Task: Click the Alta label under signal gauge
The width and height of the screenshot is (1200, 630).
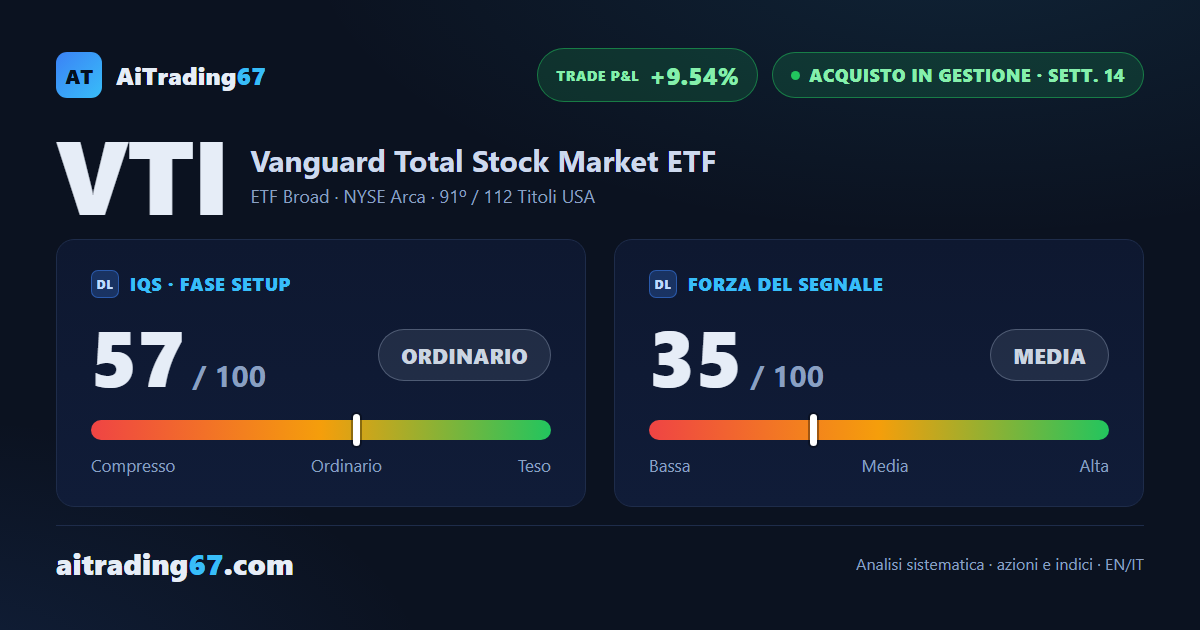Action: coord(1094,466)
